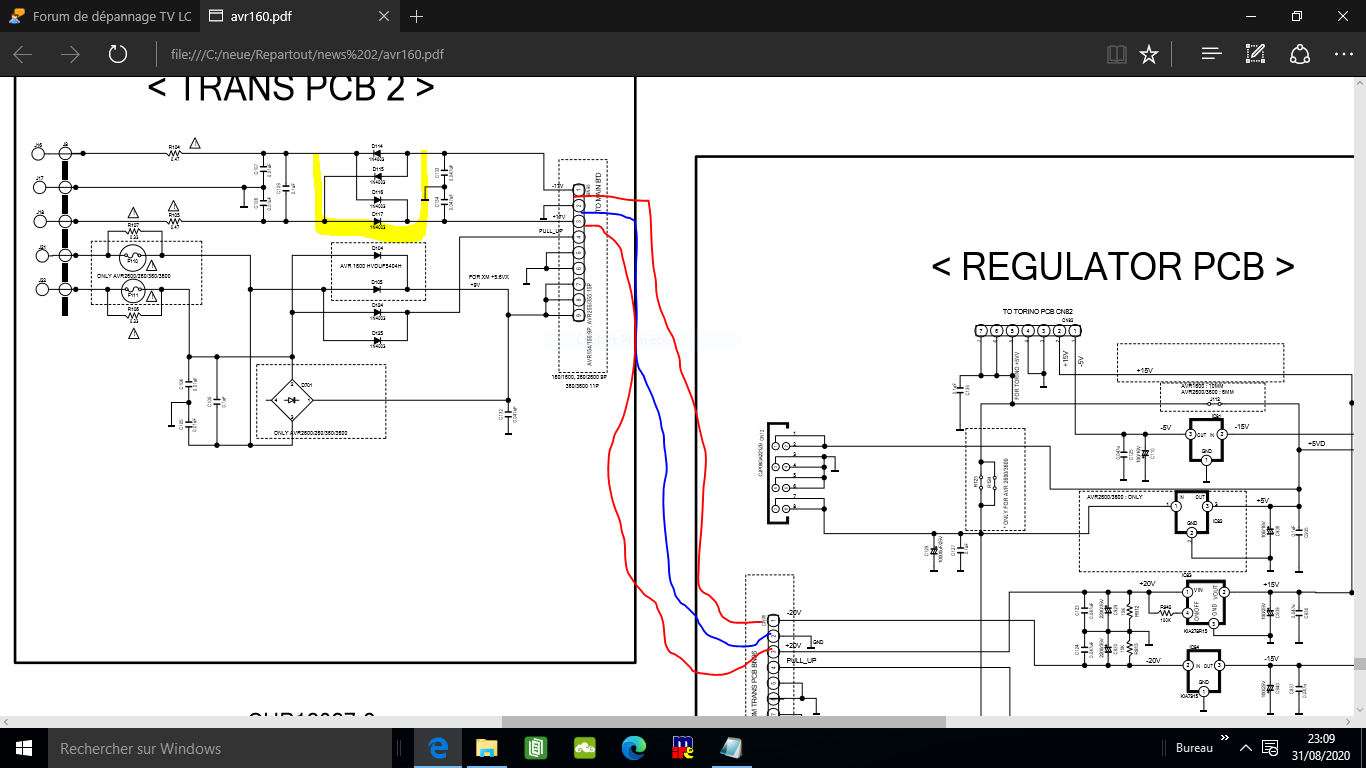
Task: Add this page to favorites star
Action: point(1149,54)
